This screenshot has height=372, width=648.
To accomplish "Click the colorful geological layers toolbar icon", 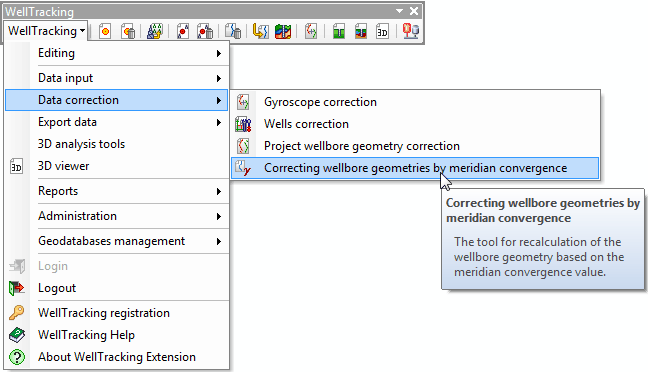I will click(283, 31).
